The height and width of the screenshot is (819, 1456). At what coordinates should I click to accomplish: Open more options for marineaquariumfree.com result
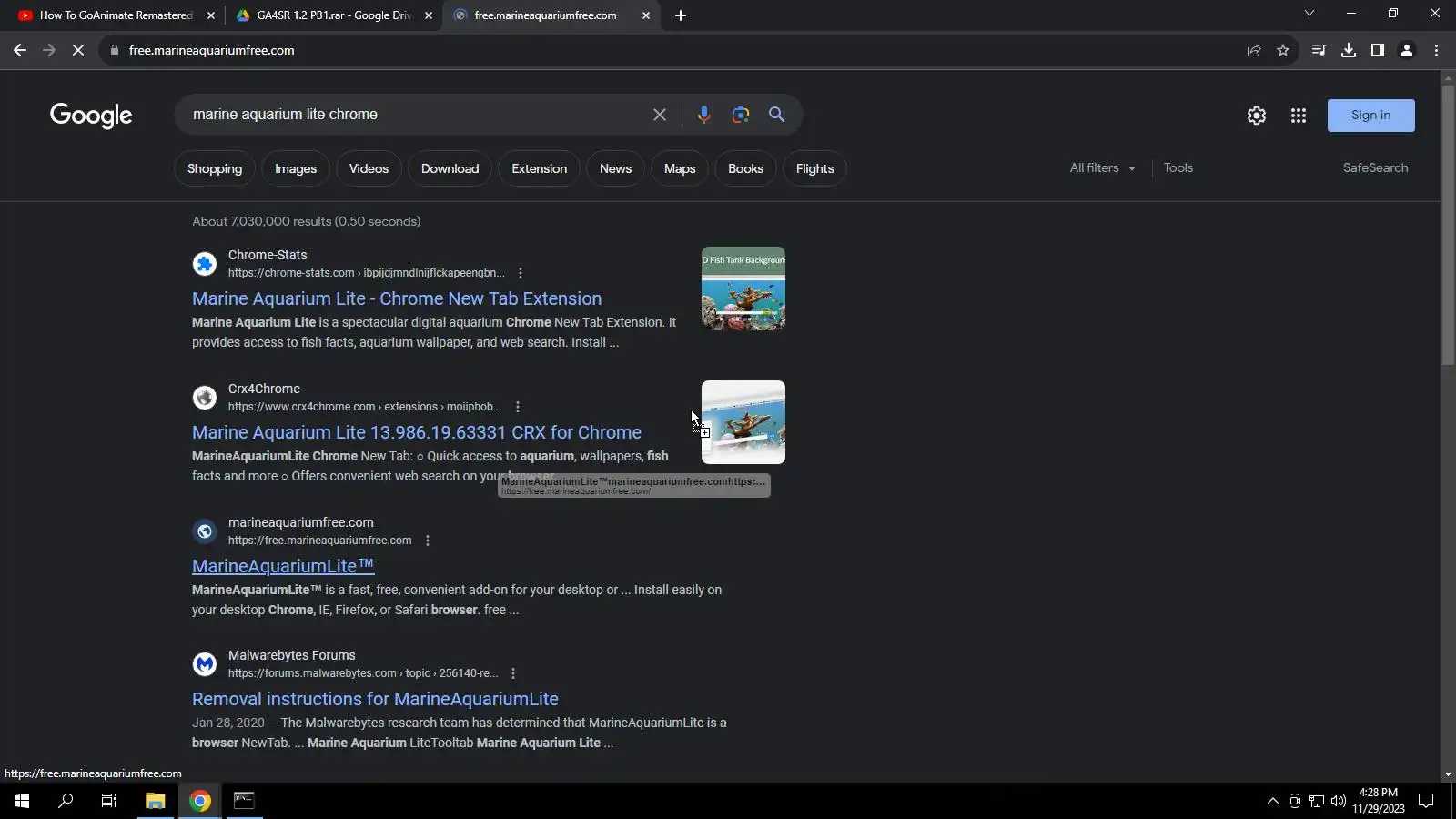428,541
